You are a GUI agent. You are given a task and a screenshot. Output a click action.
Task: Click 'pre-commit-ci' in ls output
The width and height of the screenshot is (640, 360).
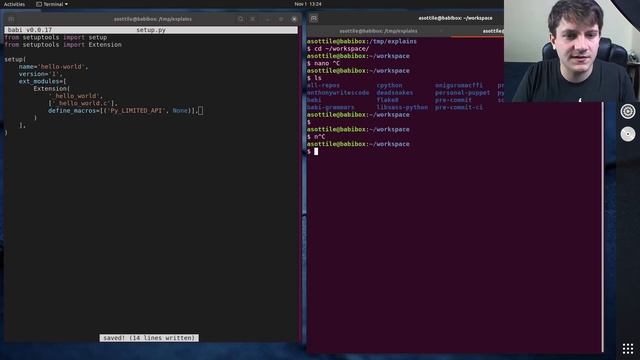459,107
